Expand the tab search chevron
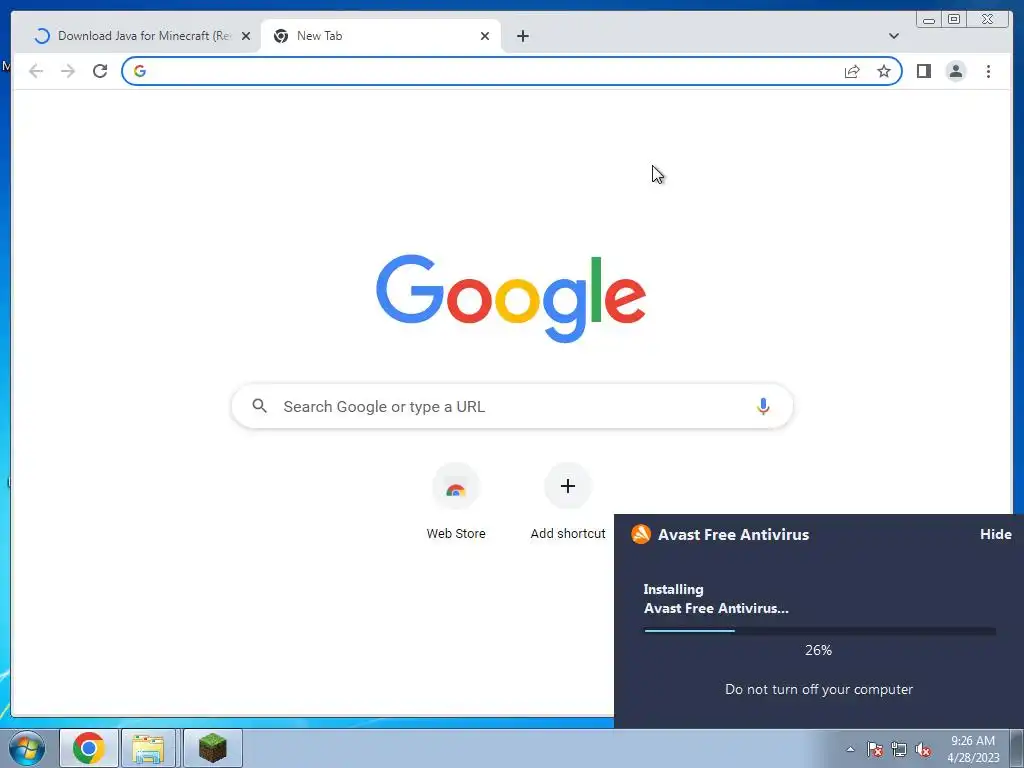The height and width of the screenshot is (768, 1024). [x=893, y=36]
